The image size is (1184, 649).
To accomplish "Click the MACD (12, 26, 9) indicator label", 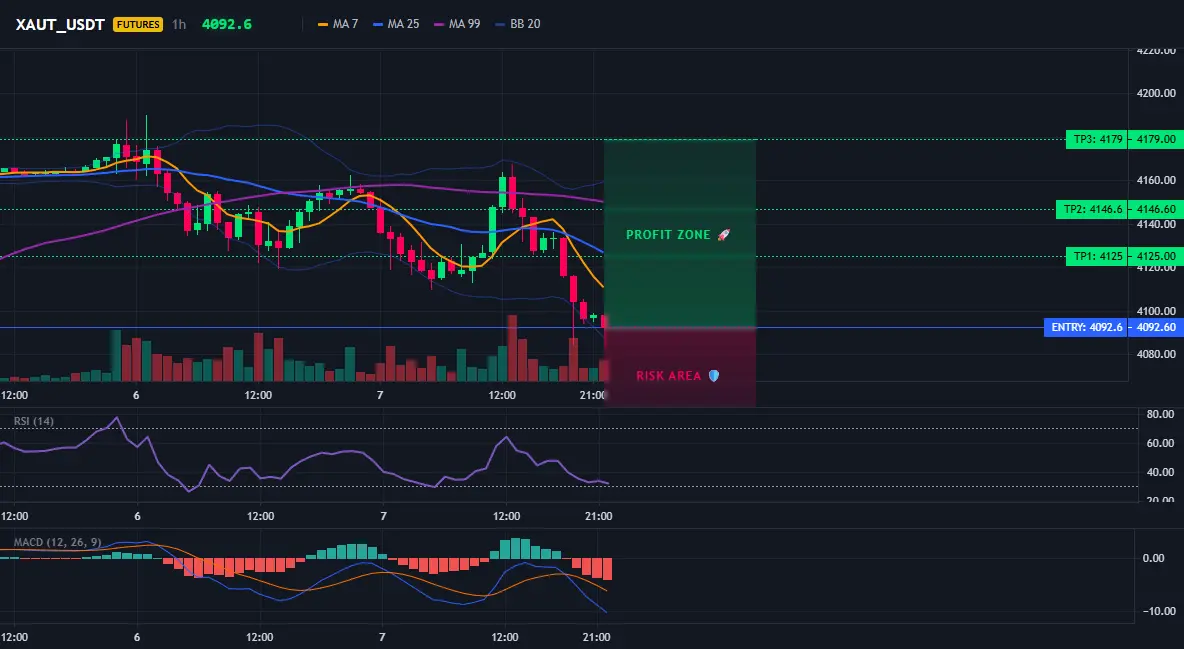I will 57,542.
